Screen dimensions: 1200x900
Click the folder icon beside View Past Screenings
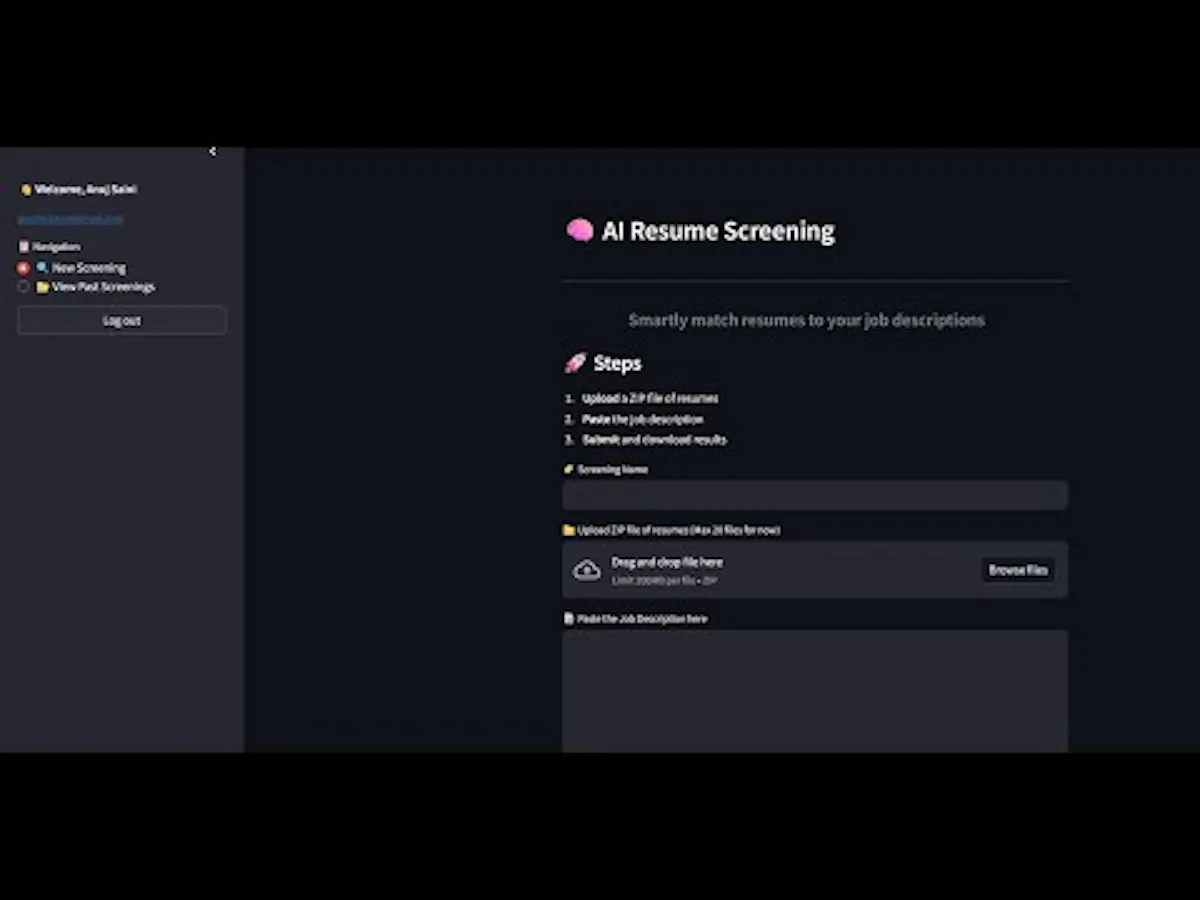point(42,287)
